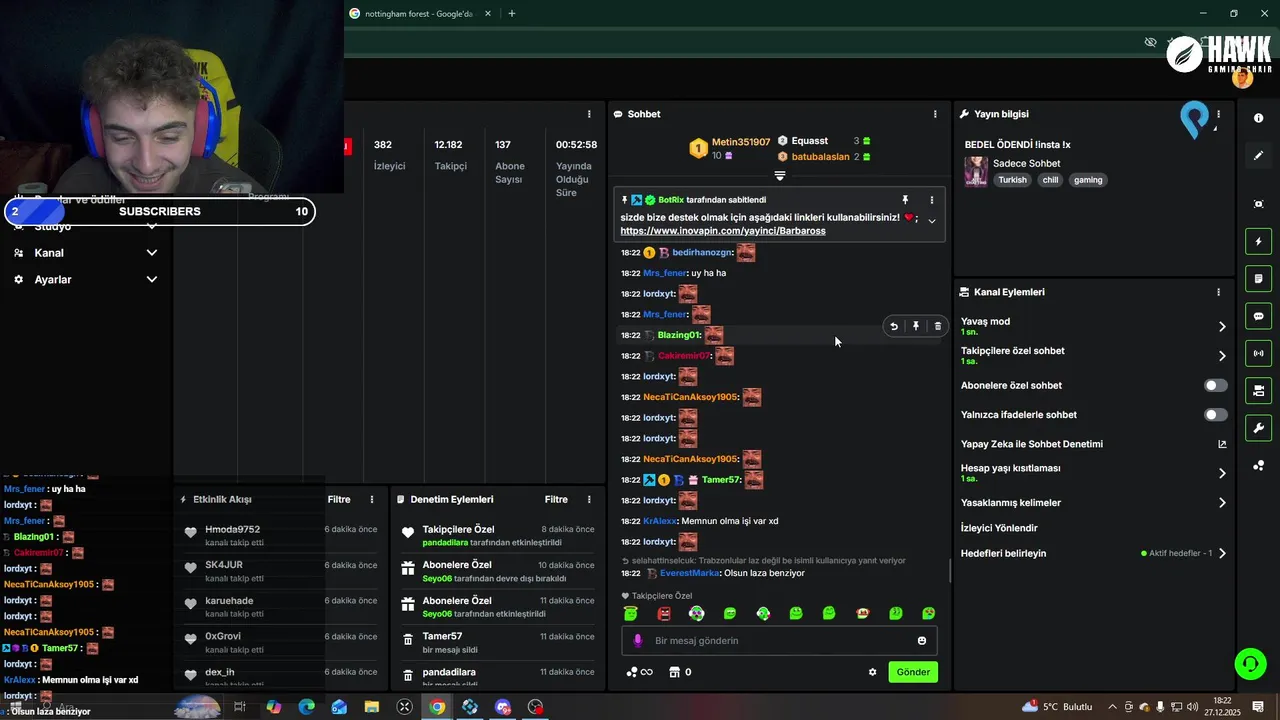This screenshot has height=720, width=1280.
Task: Collapse the chat leaderboard handle below Metin351907
Action: (x=780, y=175)
